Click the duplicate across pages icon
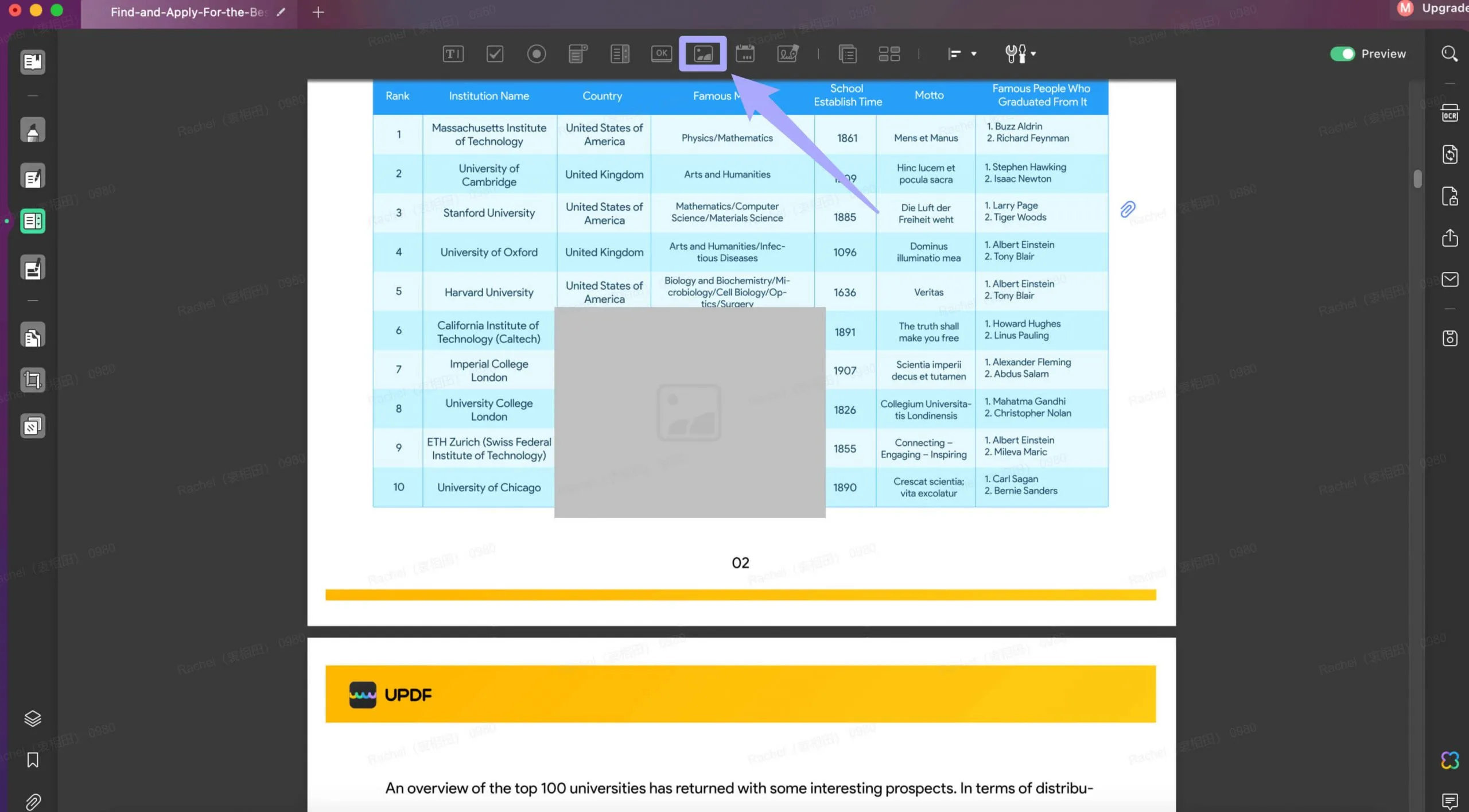 (x=848, y=54)
